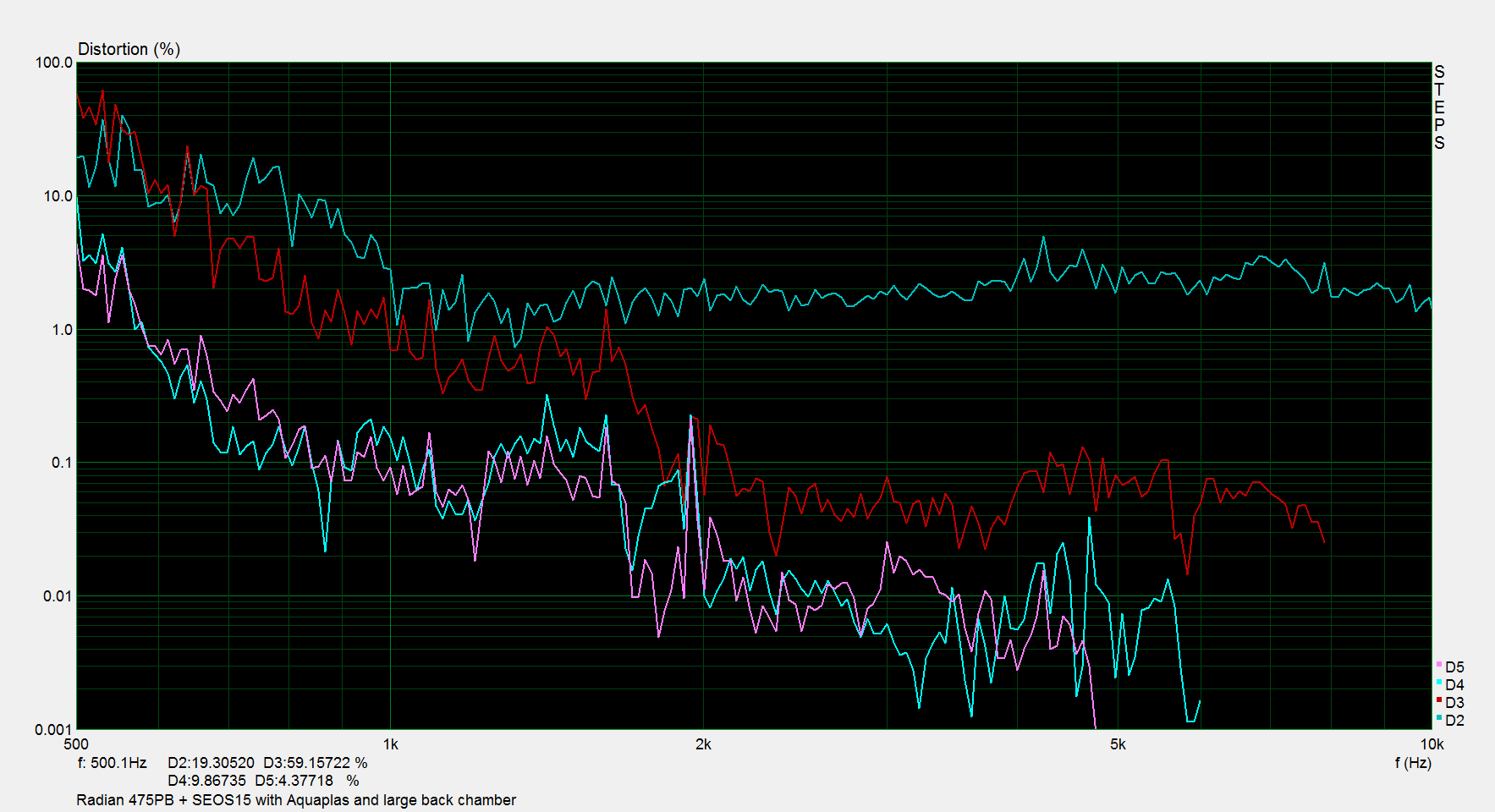Click the teal D2 legend color marker
The width and height of the screenshot is (1495, 812).
pyautogui.click(x=1439, y=717)
